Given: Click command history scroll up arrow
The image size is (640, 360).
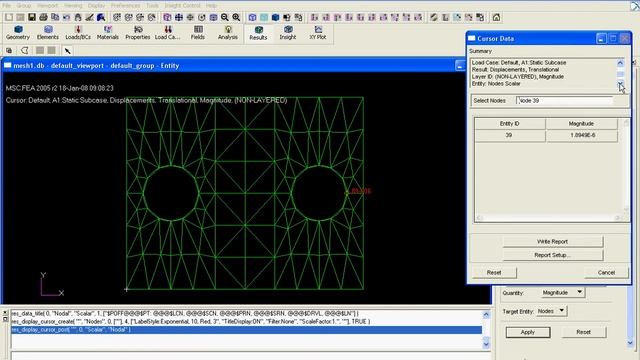Looking at the screenshot, I should tap(486, 314).
